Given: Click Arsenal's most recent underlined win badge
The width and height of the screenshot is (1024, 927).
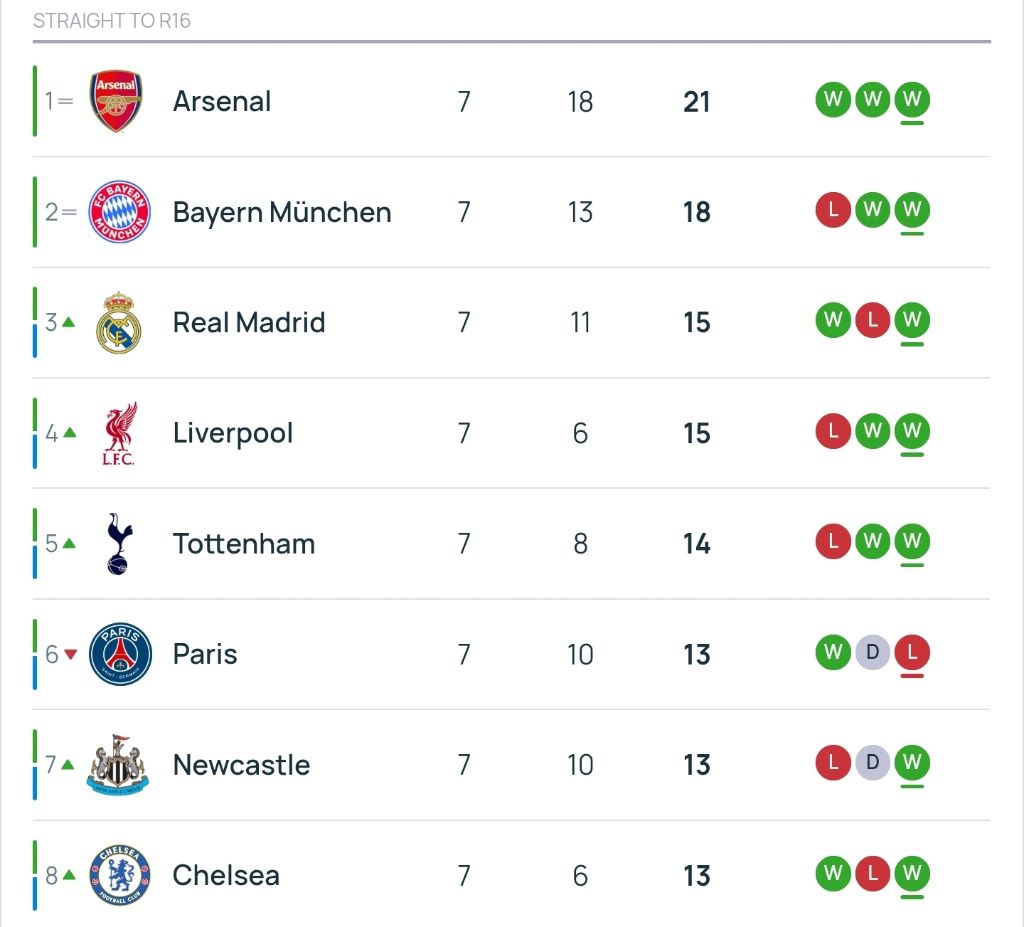Looking at the screenshot, I should point(911,100).
